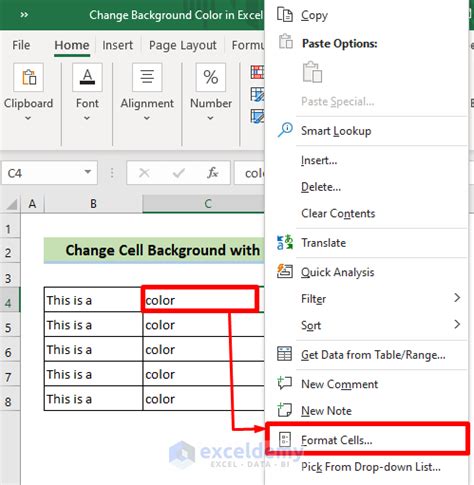Click the Smart Lookup magnifier icon
The width and height of the screenshot is (474, 485).
[x=285, y=130]
